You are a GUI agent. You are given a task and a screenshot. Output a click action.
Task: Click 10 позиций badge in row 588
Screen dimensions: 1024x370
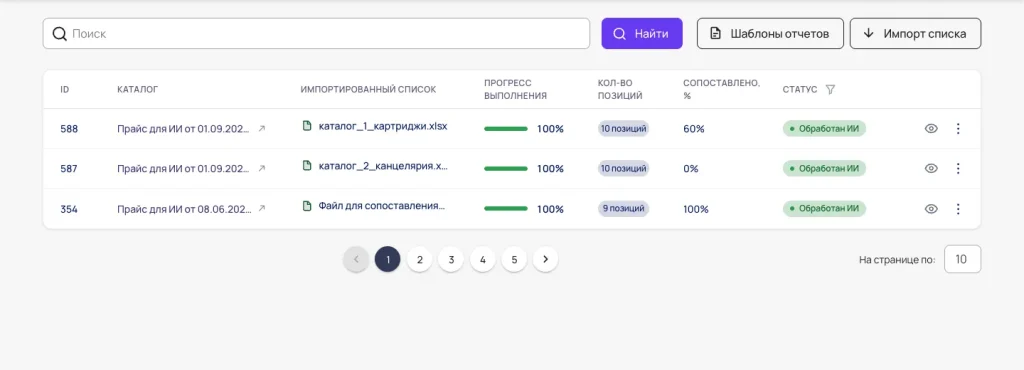coord(624,129)
